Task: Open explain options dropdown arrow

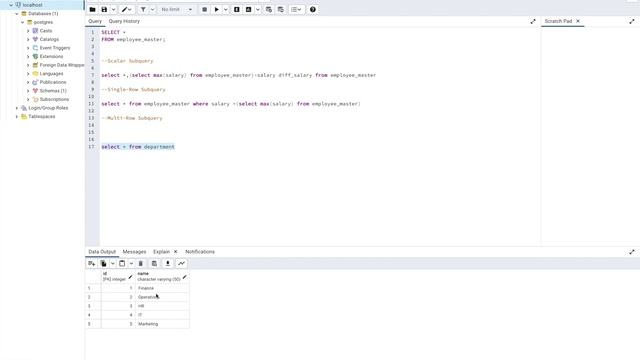Action: (x=258, y=9)
